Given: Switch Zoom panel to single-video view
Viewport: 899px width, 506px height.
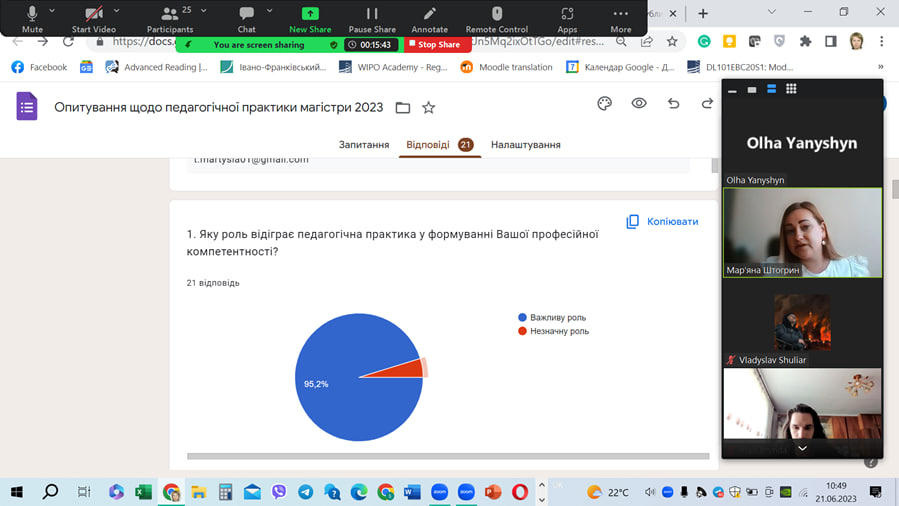Looking at the screenshot, I should 752,89.
